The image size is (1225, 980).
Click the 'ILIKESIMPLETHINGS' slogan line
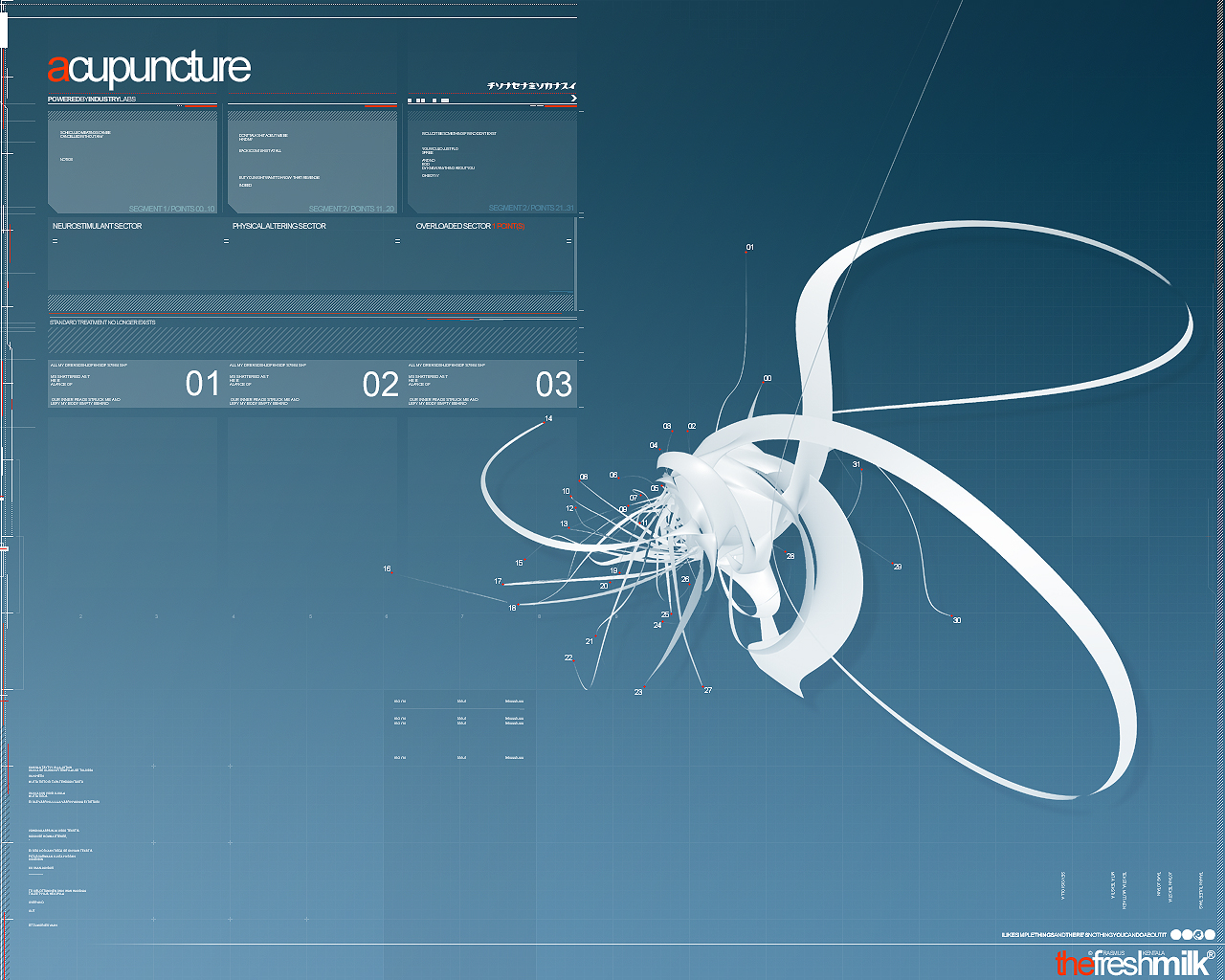coord(1084,935)
